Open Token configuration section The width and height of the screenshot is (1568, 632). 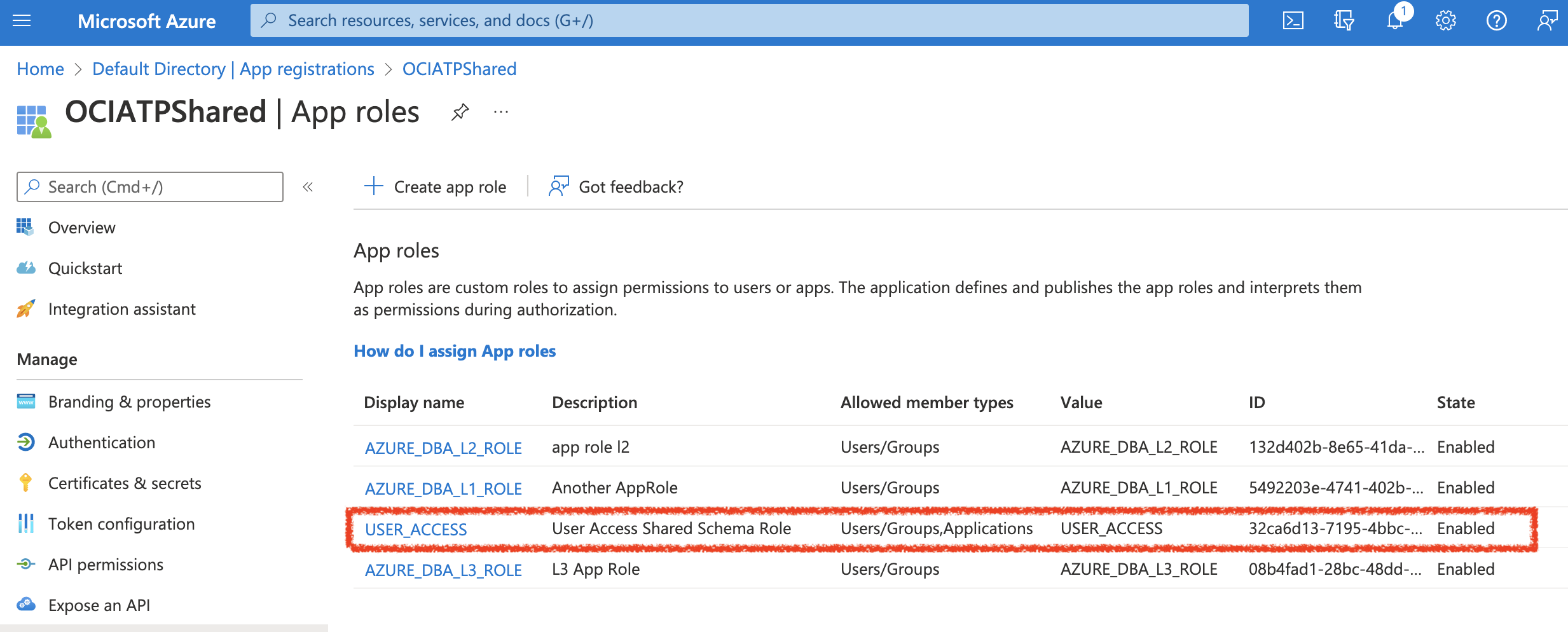(121, 524)
